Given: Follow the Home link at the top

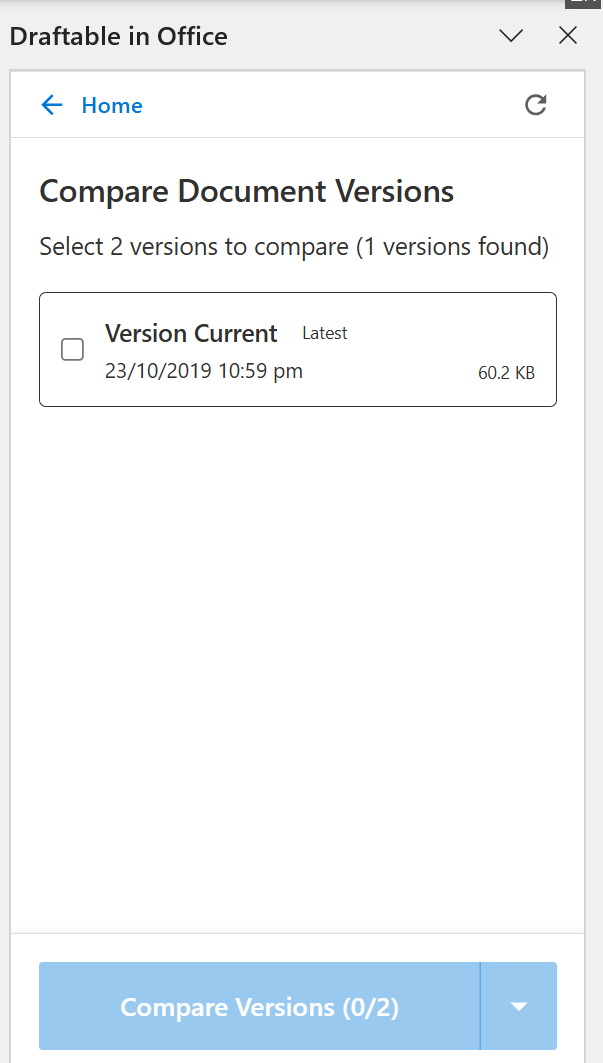Looking at the screenshot, I should (111, 105).
